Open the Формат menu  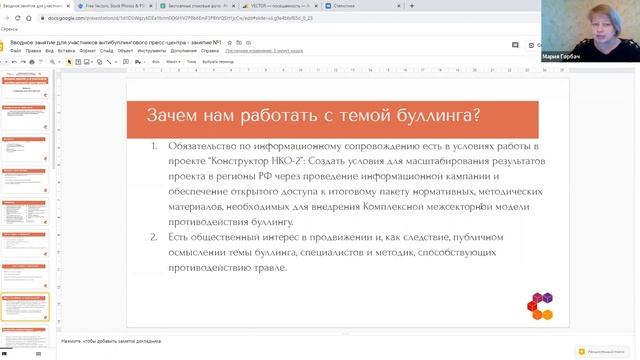[87, 51]
